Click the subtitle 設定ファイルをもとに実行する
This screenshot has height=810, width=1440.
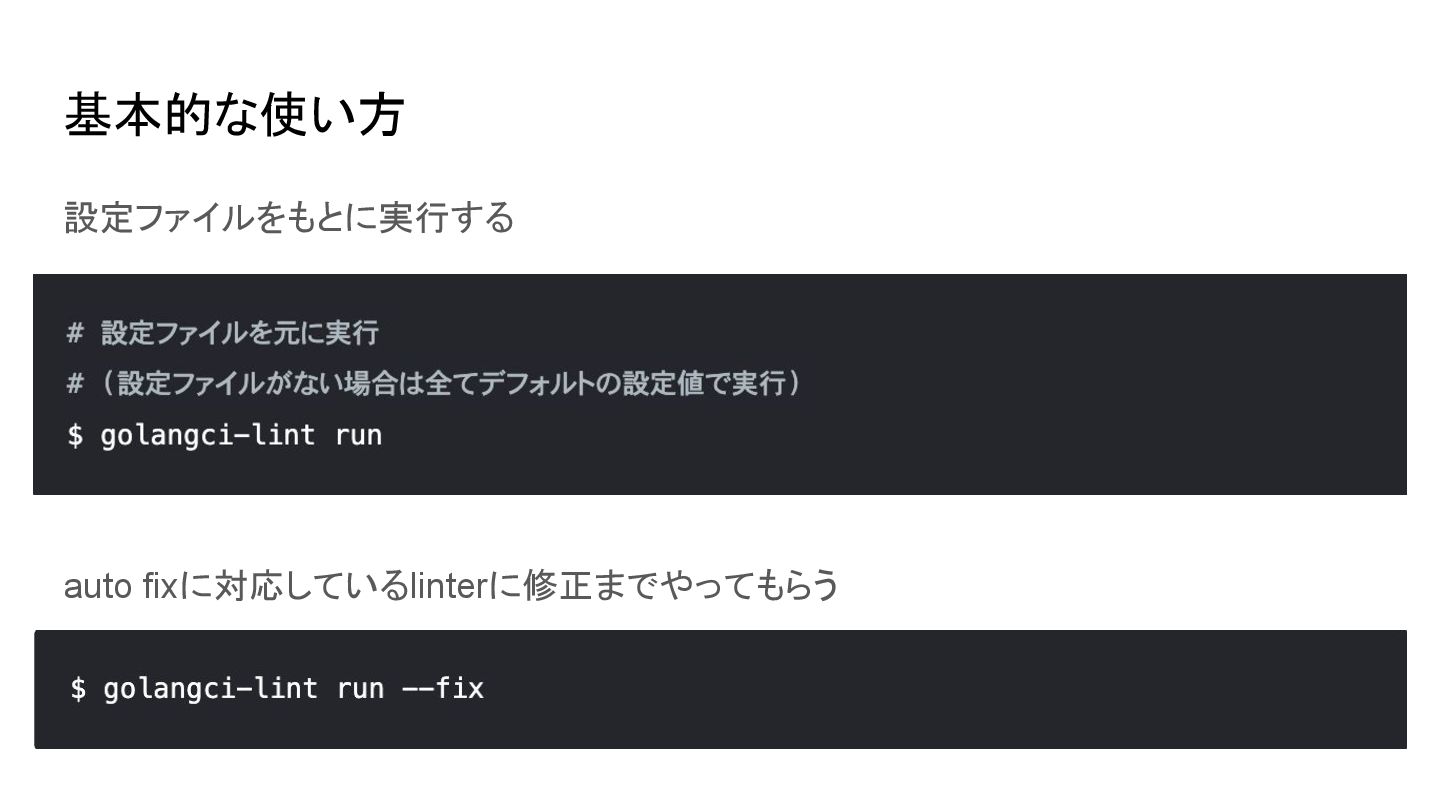[x=289, y=217]
